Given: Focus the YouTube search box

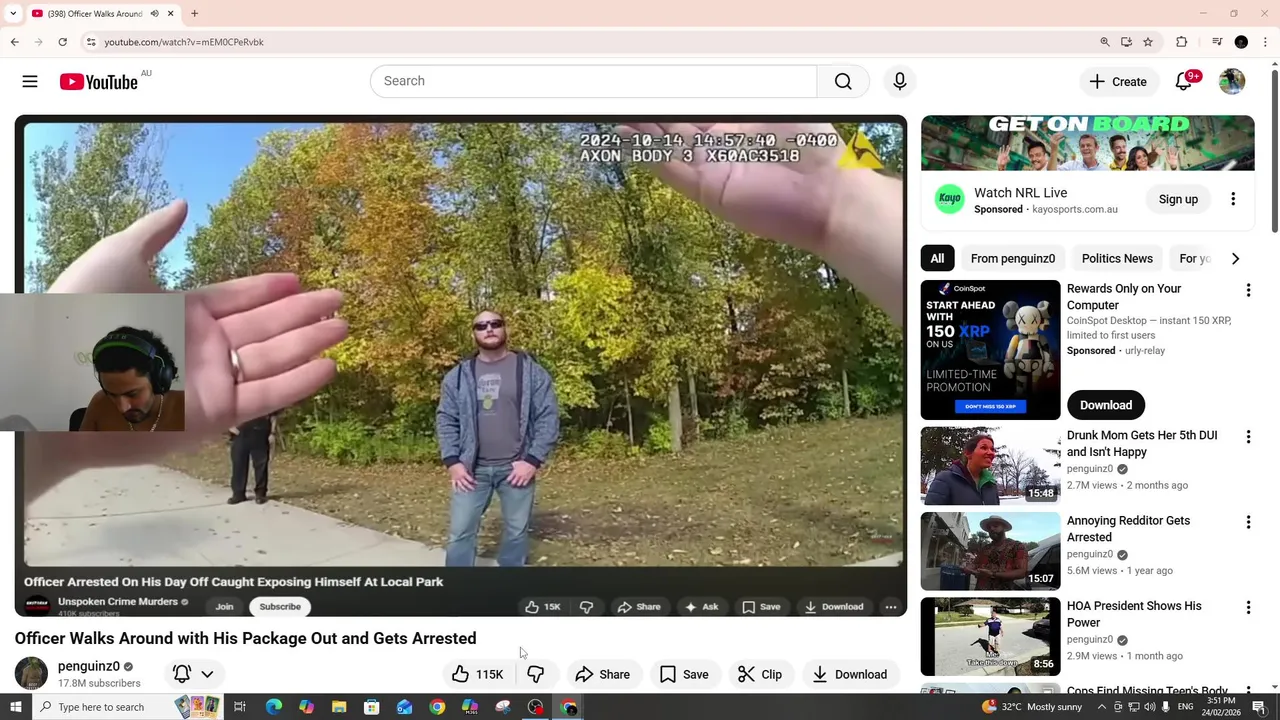Looking at the screenshot, I should coord(593,81).
